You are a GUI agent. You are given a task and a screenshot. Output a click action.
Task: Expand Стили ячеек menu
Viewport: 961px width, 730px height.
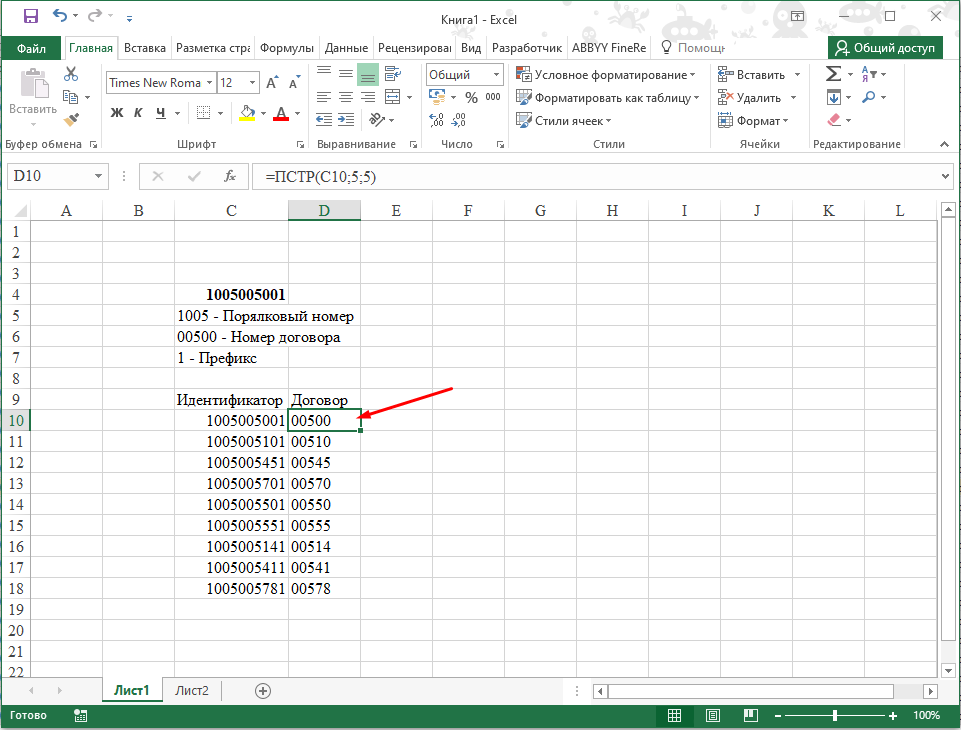[564, 120]
